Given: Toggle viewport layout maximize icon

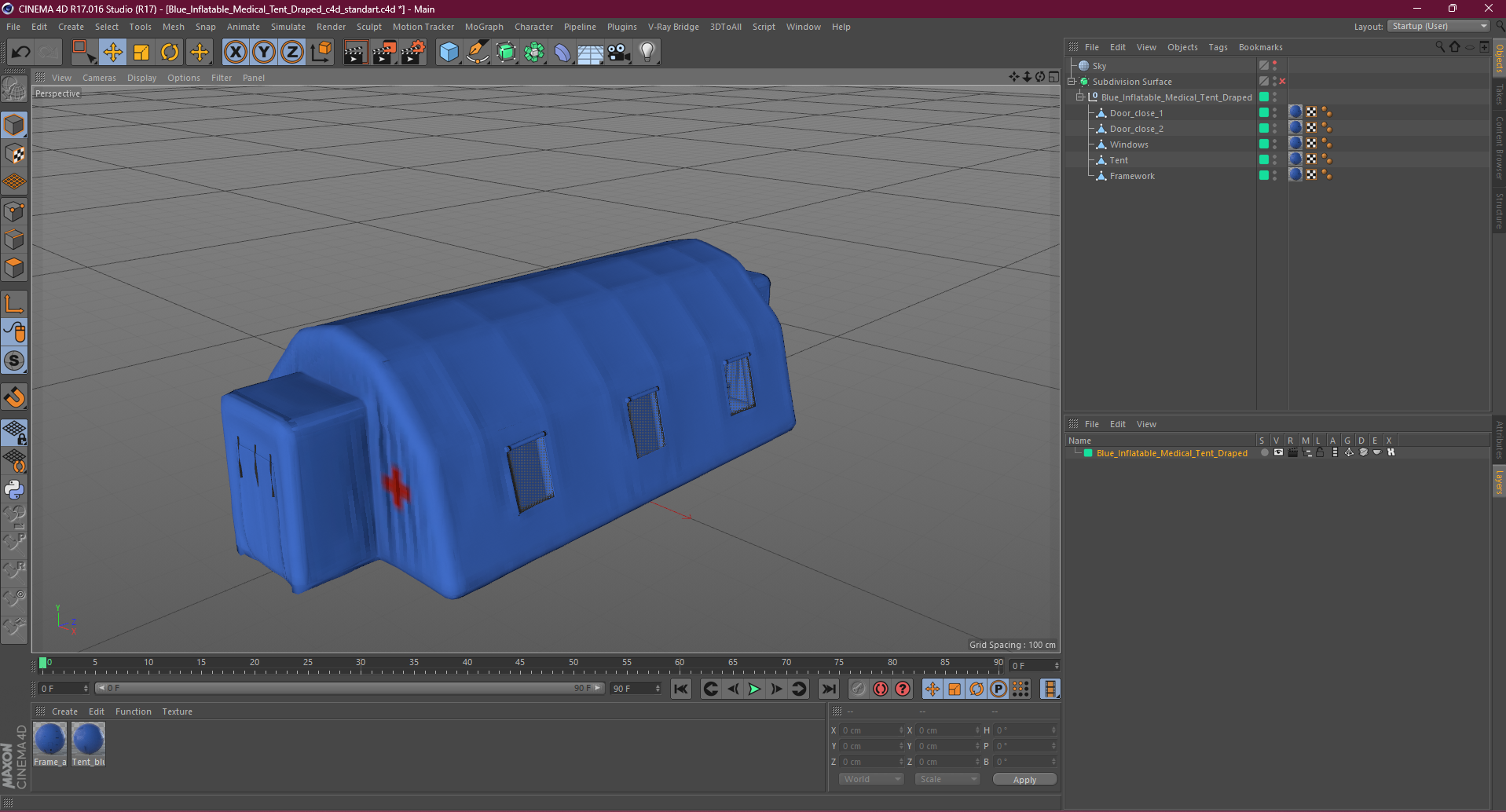Looking at the screenshot, I should point(1053,77).
